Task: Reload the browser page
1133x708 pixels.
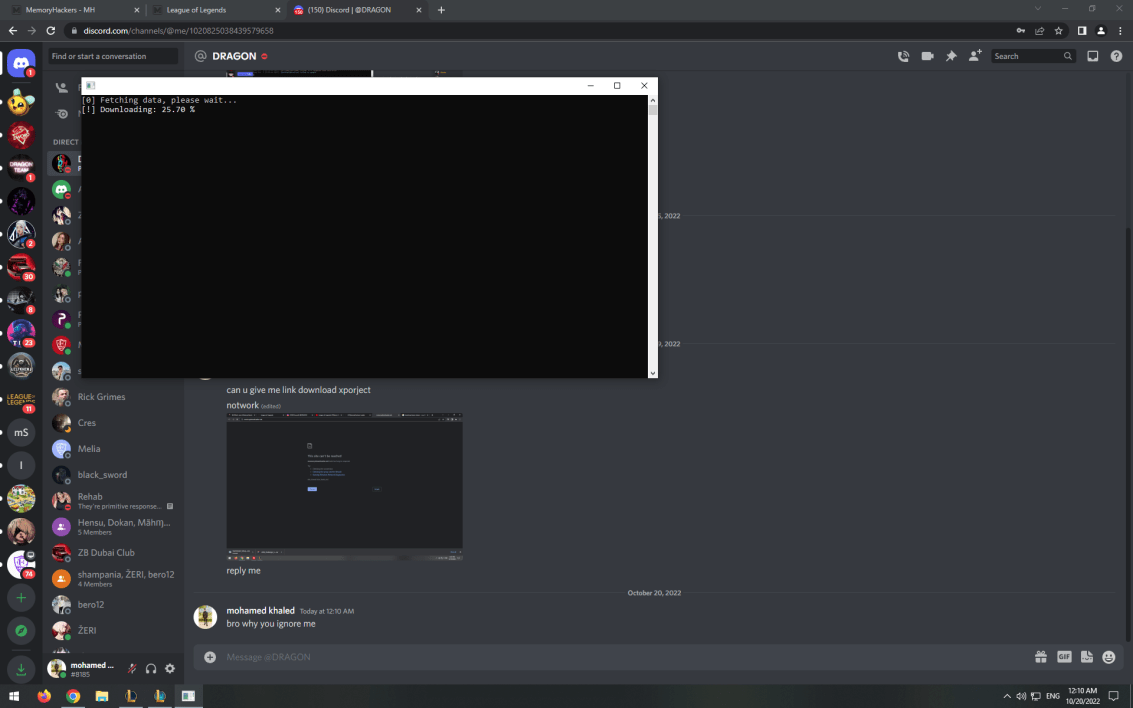Action: tap(51, 31)
